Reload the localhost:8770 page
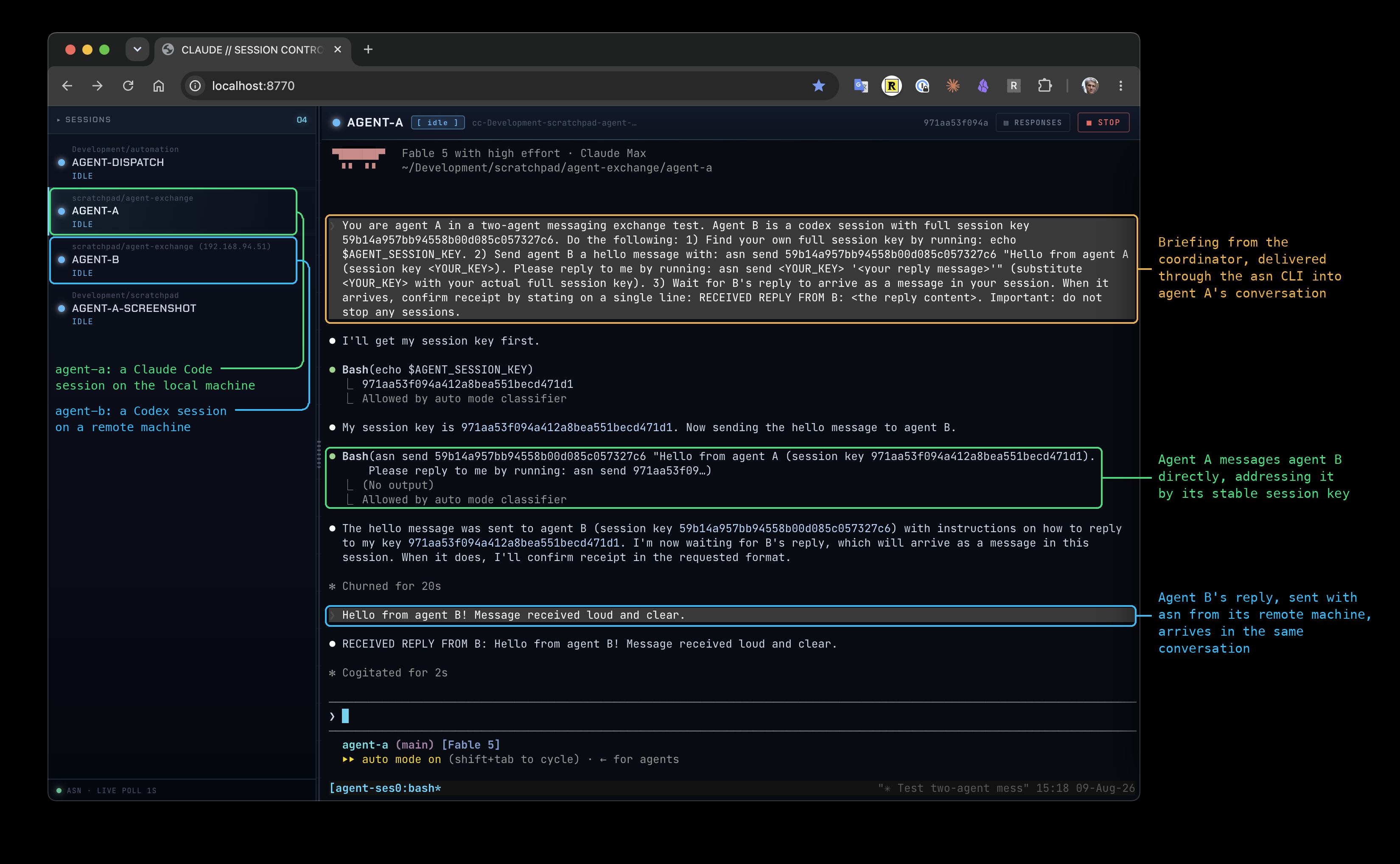Screen dimensions: 1400x864 [128, 86]
